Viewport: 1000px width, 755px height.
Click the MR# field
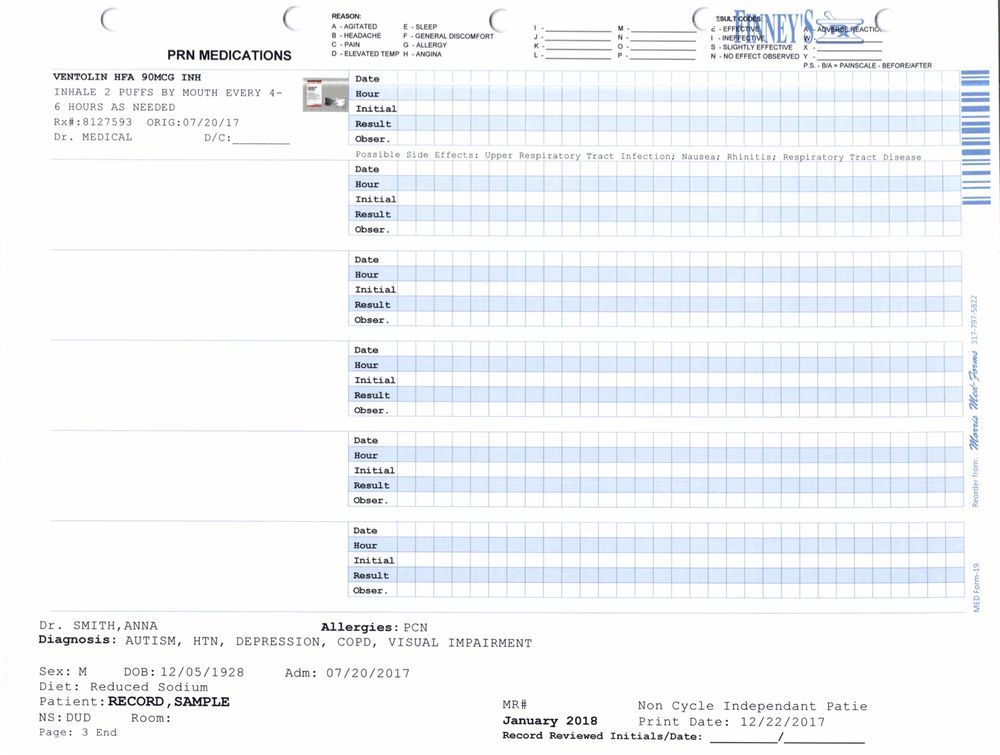pos(515,705)
